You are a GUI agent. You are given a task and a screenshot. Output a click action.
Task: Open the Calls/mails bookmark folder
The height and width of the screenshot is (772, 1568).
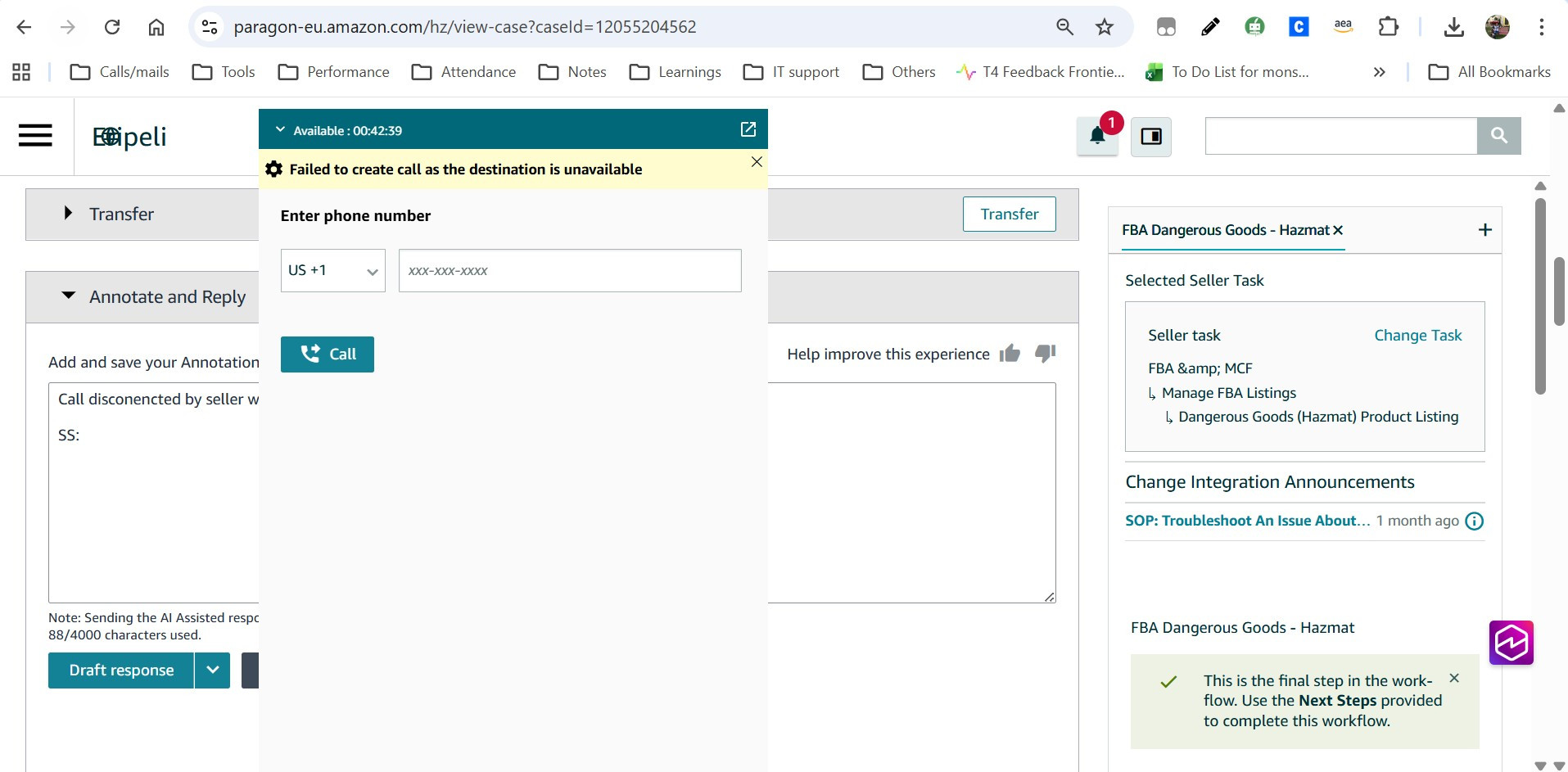120,72
